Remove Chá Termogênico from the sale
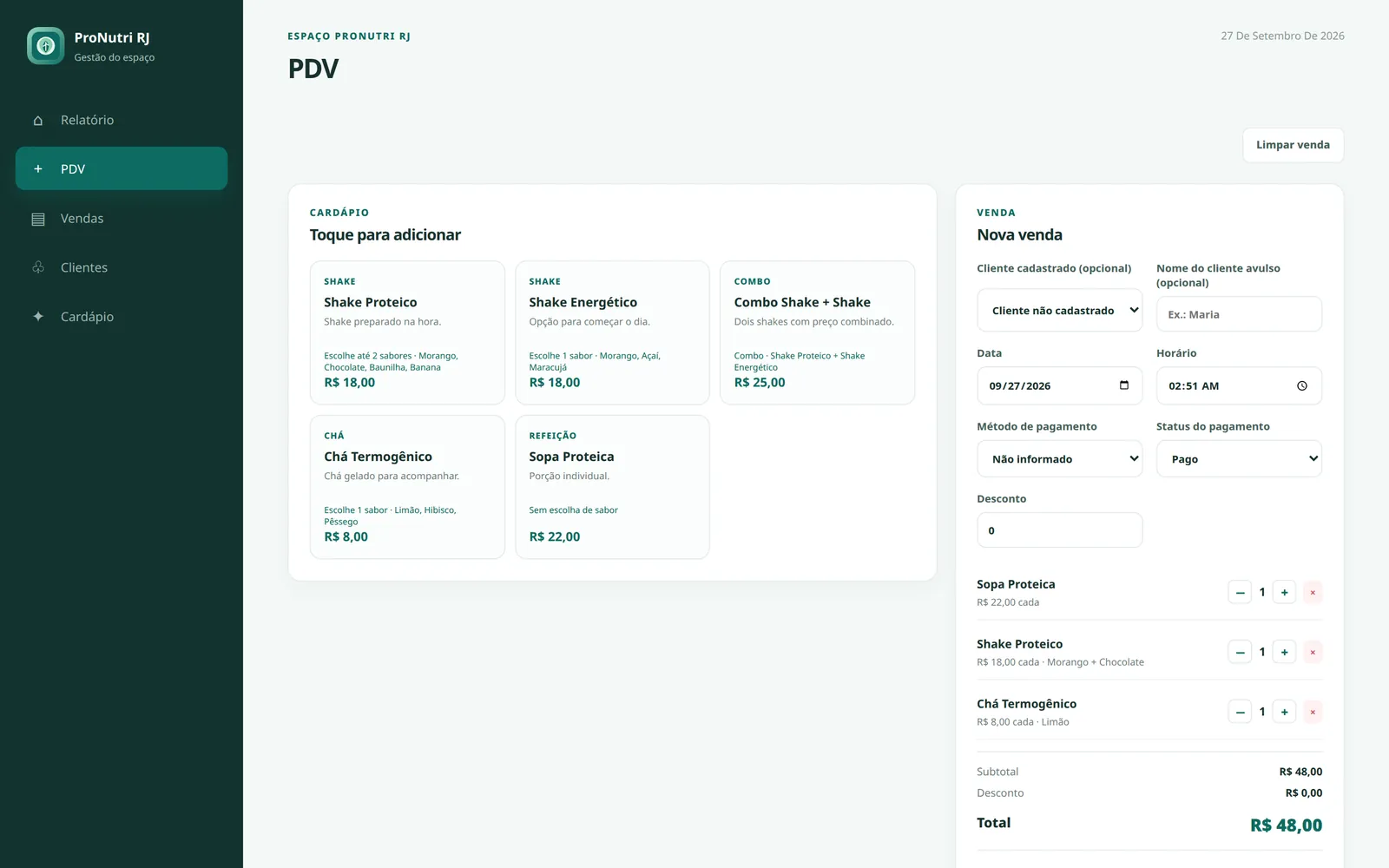 tap(1313, 712)
